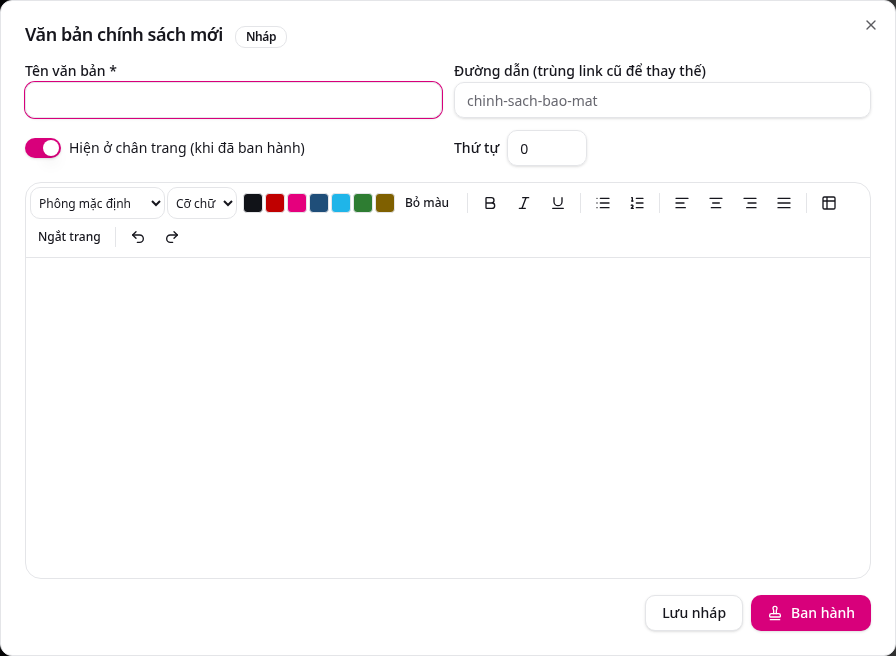Close the policy document dialog
The width and height of the screenshot is (896, 656).
[x=870, y=25]
